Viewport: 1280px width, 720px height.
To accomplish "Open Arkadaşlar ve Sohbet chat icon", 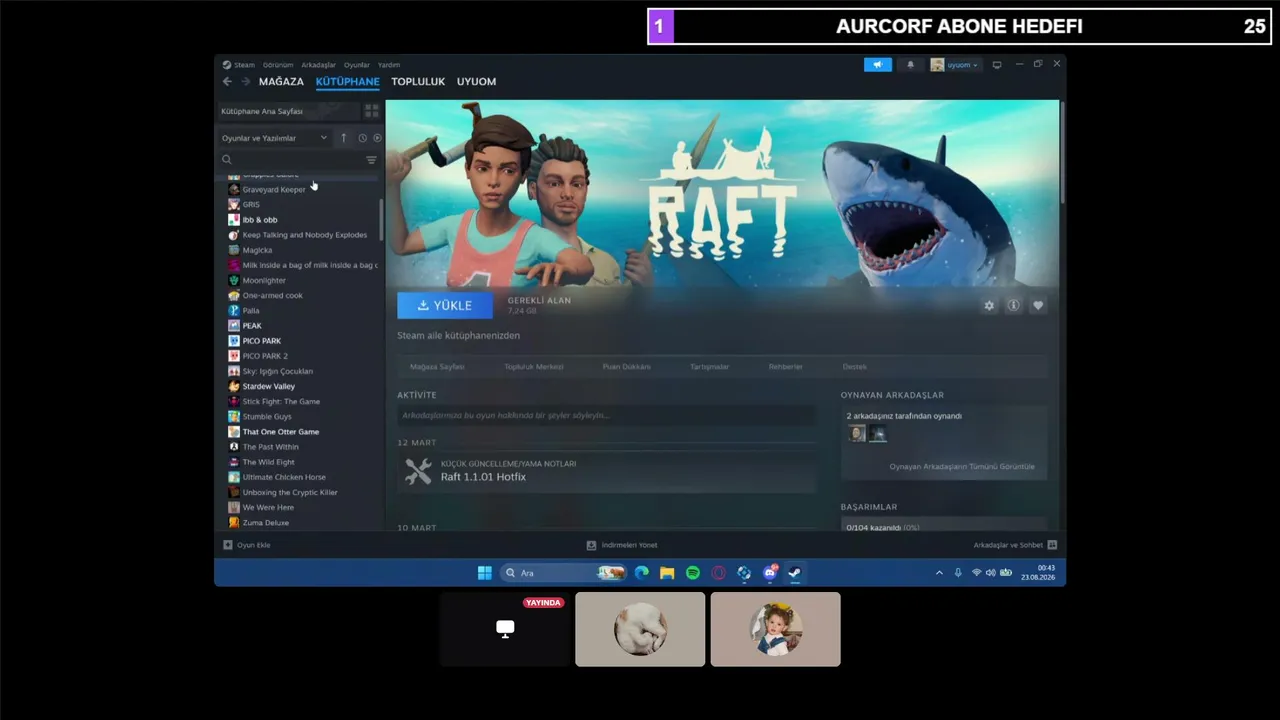I will click(1052, 545).
